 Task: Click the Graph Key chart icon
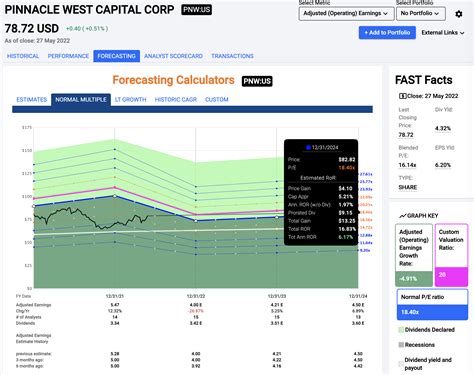pyautogui.click(x=402, y=216)
